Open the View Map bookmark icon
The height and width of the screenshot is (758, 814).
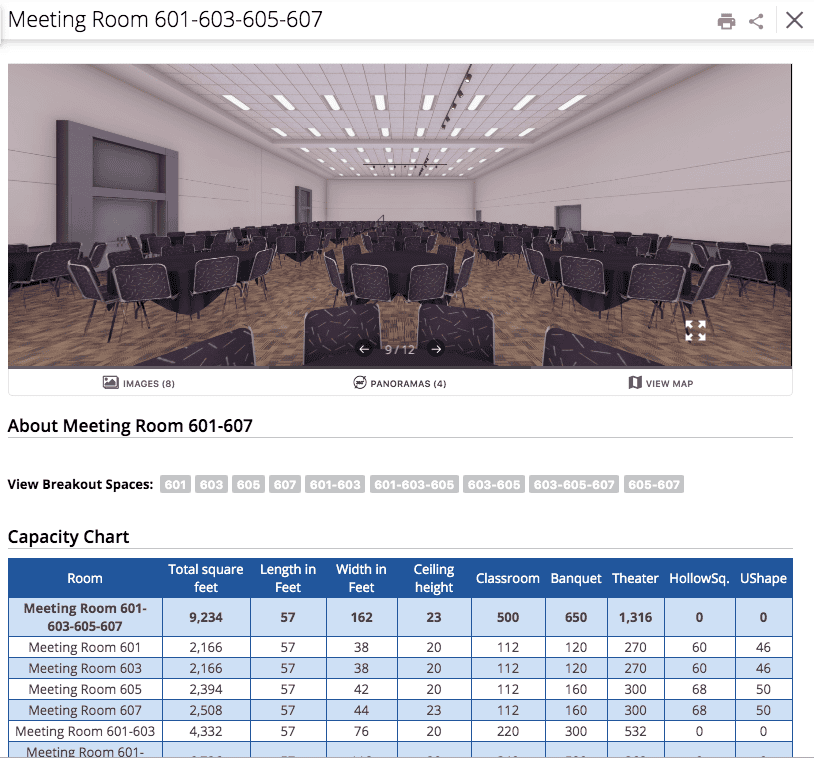634,383
